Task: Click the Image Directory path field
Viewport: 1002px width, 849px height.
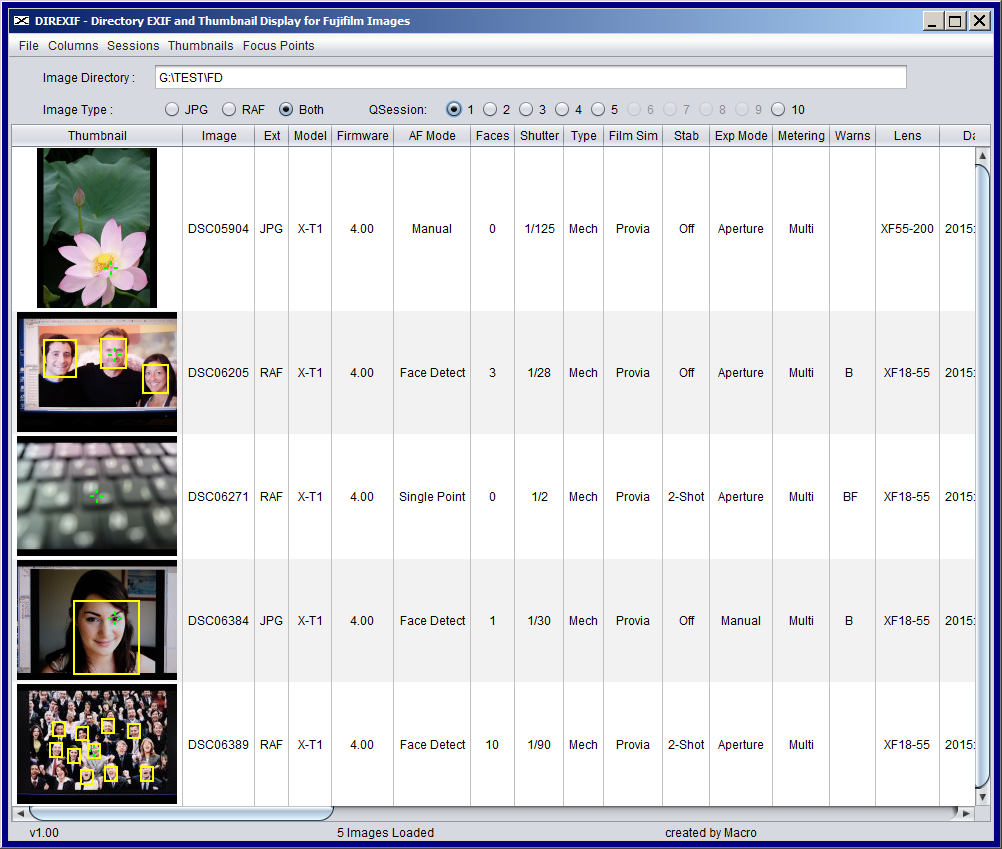Action: coord(530,78)
